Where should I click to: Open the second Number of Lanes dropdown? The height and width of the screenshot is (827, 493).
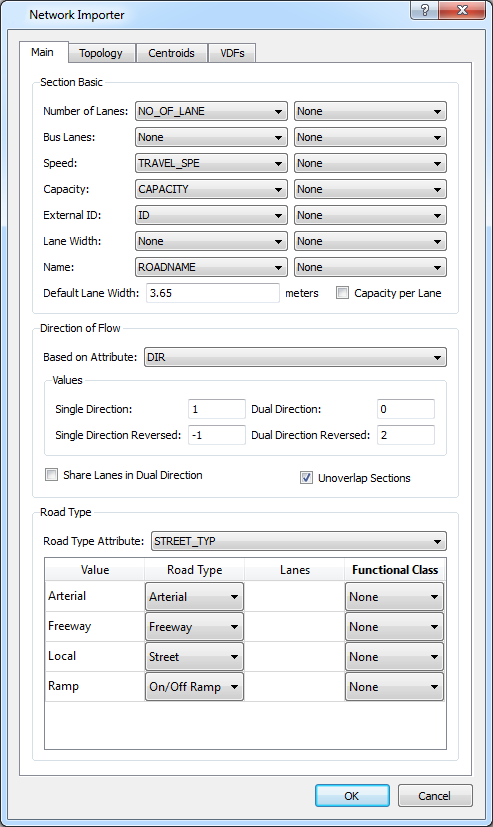coord(370,111)
